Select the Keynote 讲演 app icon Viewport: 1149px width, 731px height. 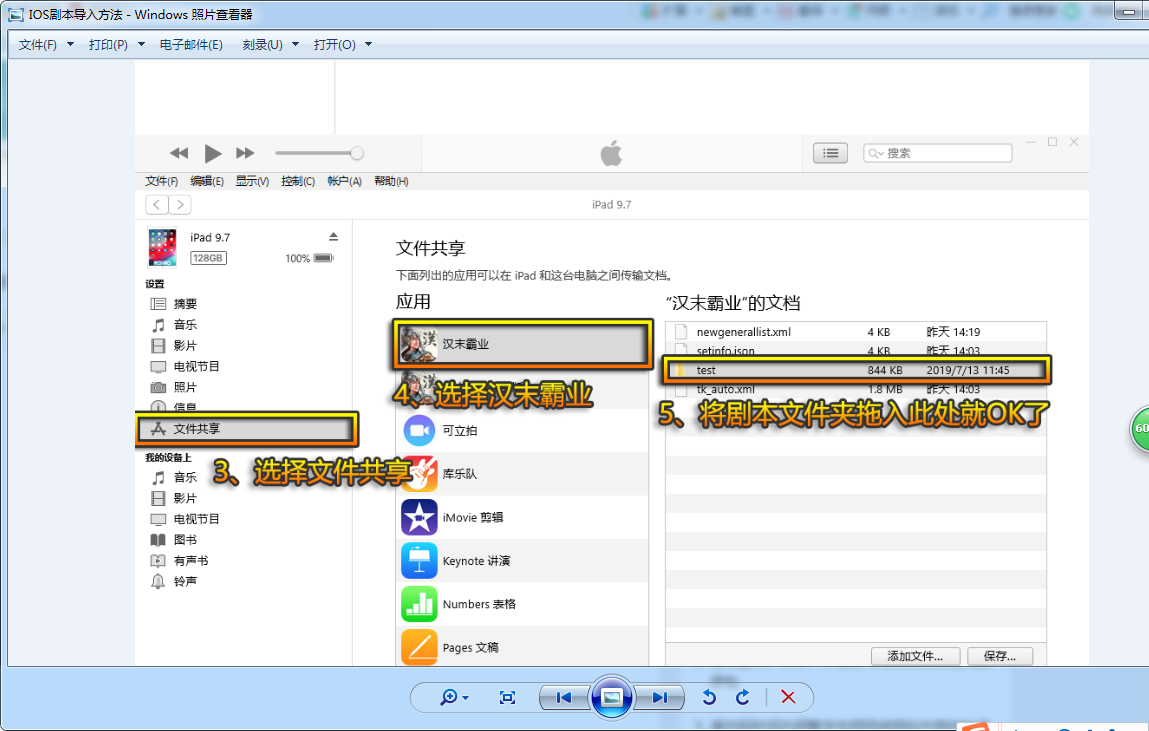[x=419, y=561]
